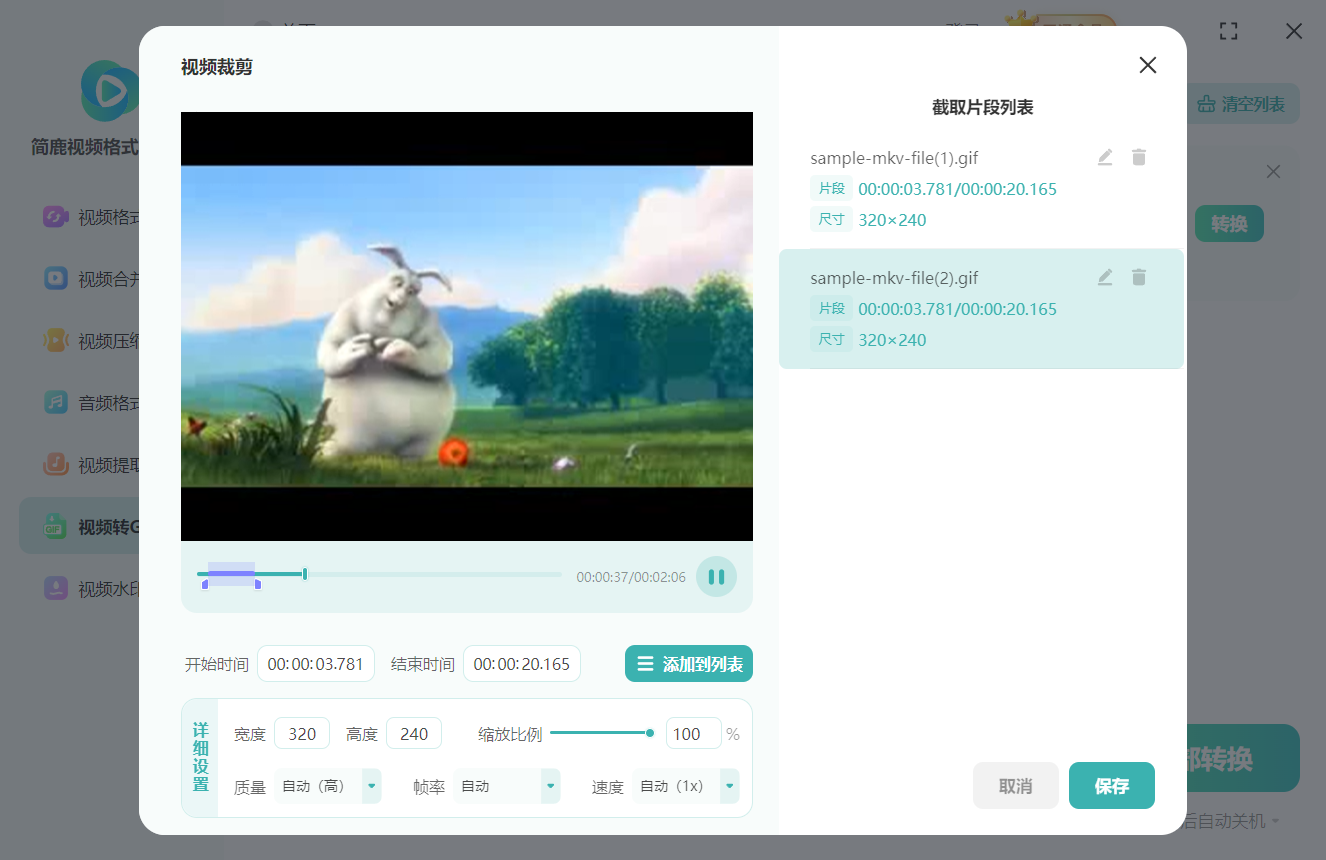Click the 开始时间 start time input field
Screen dimensions: 1326x860
click(x=316, y=663)
